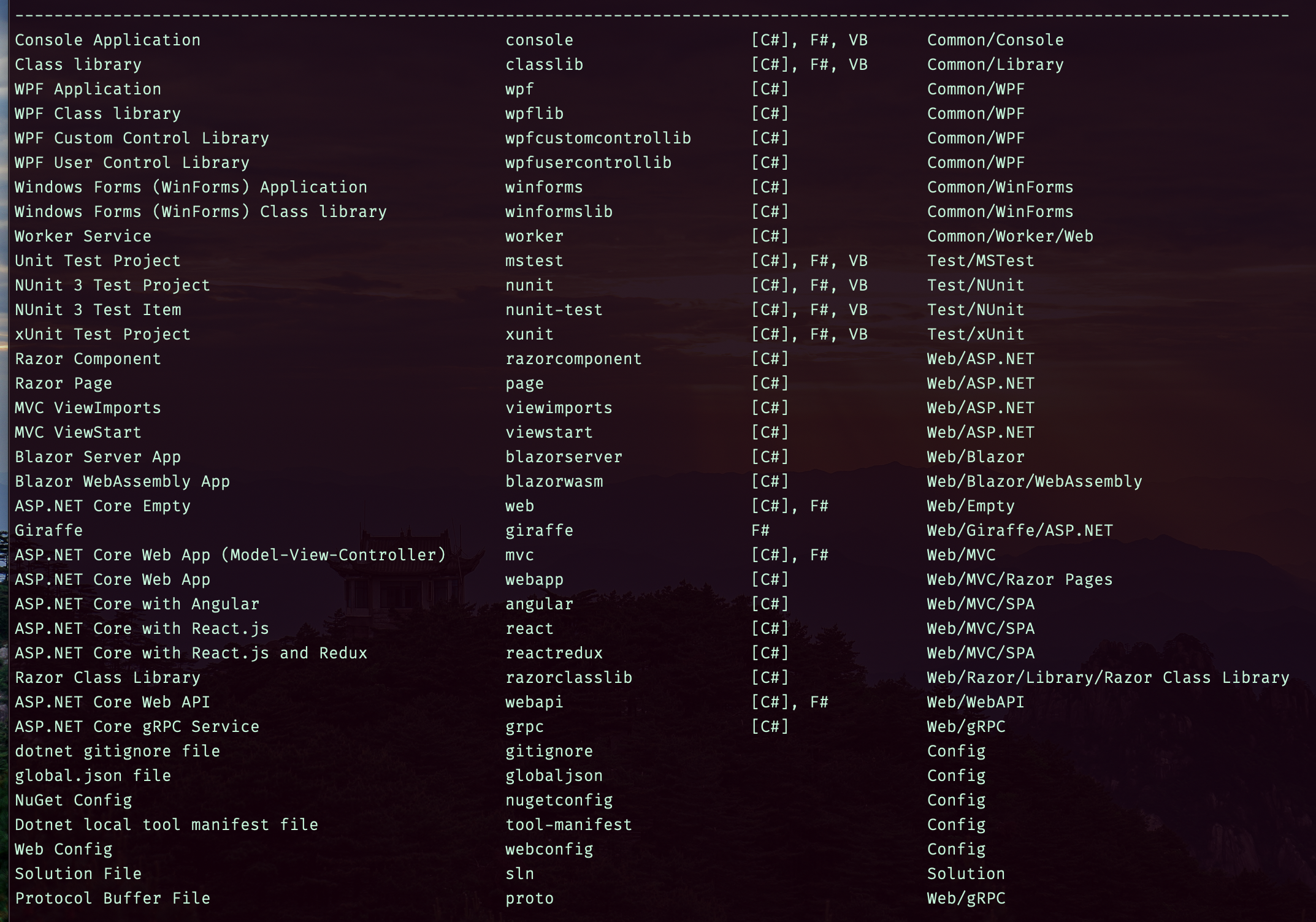Click the 'worker' short name

[534, 237]
